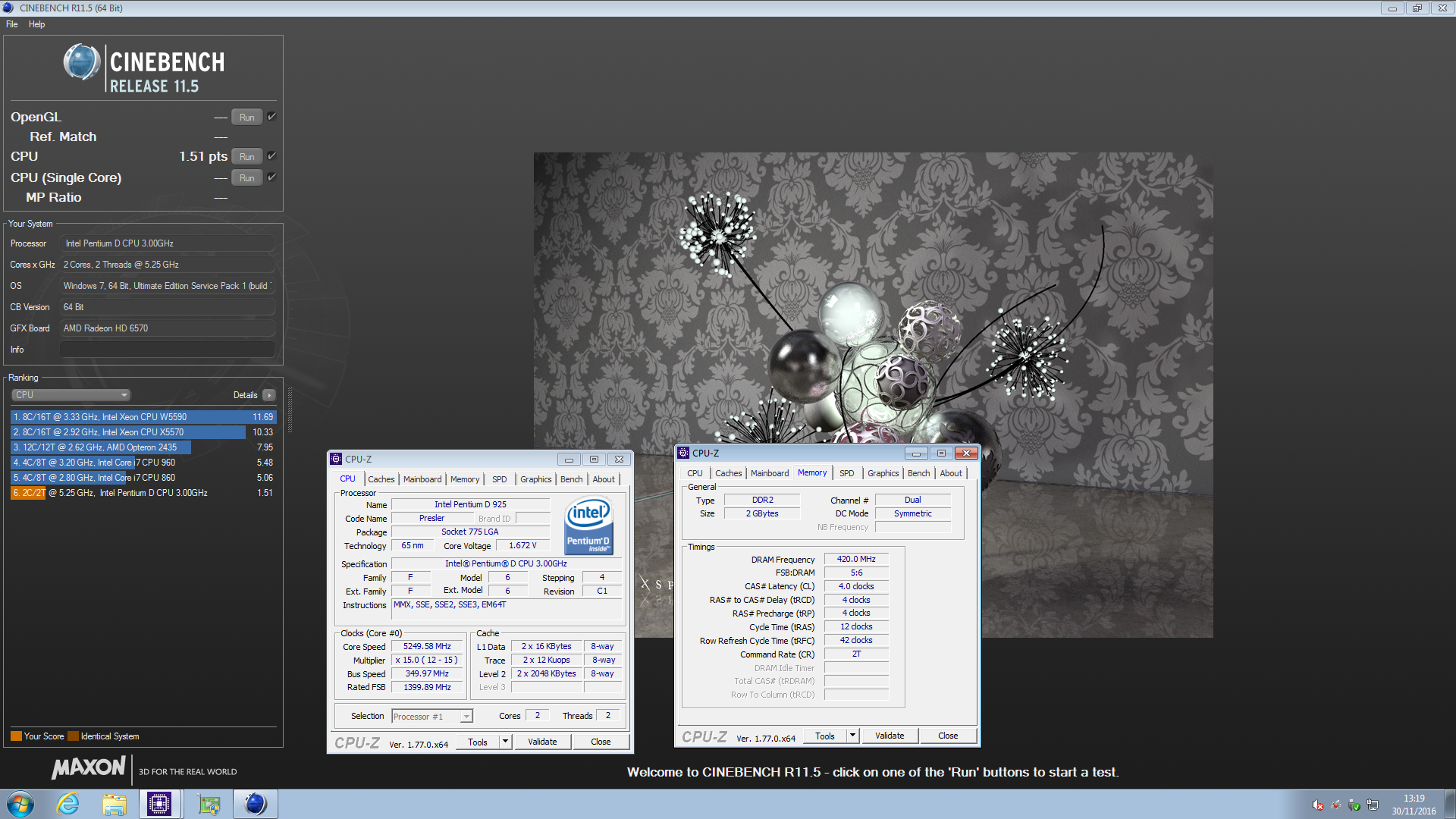The width and height of the screenshot is (1456, 819).
Task: Switch to SPD tab in right CPU-Z
Action: (846, 473)
